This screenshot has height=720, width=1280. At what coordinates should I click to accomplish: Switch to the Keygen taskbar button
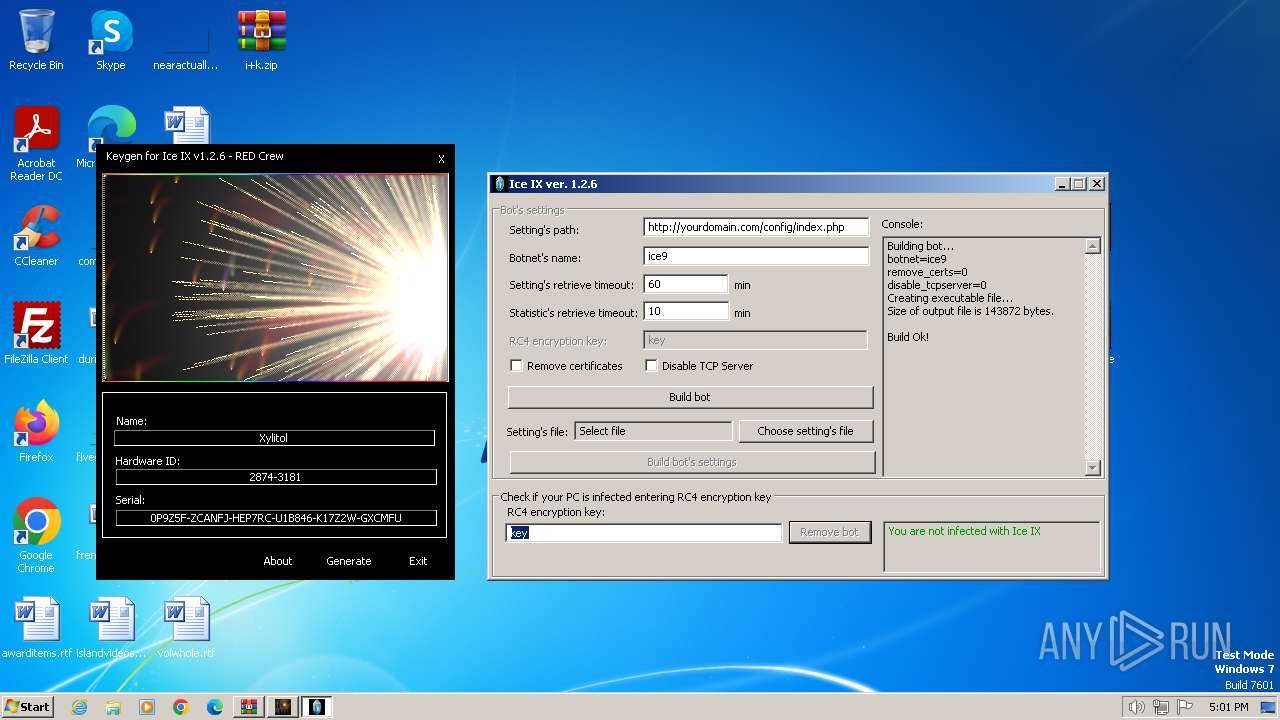pyautogui.click(x=283, y=707)
